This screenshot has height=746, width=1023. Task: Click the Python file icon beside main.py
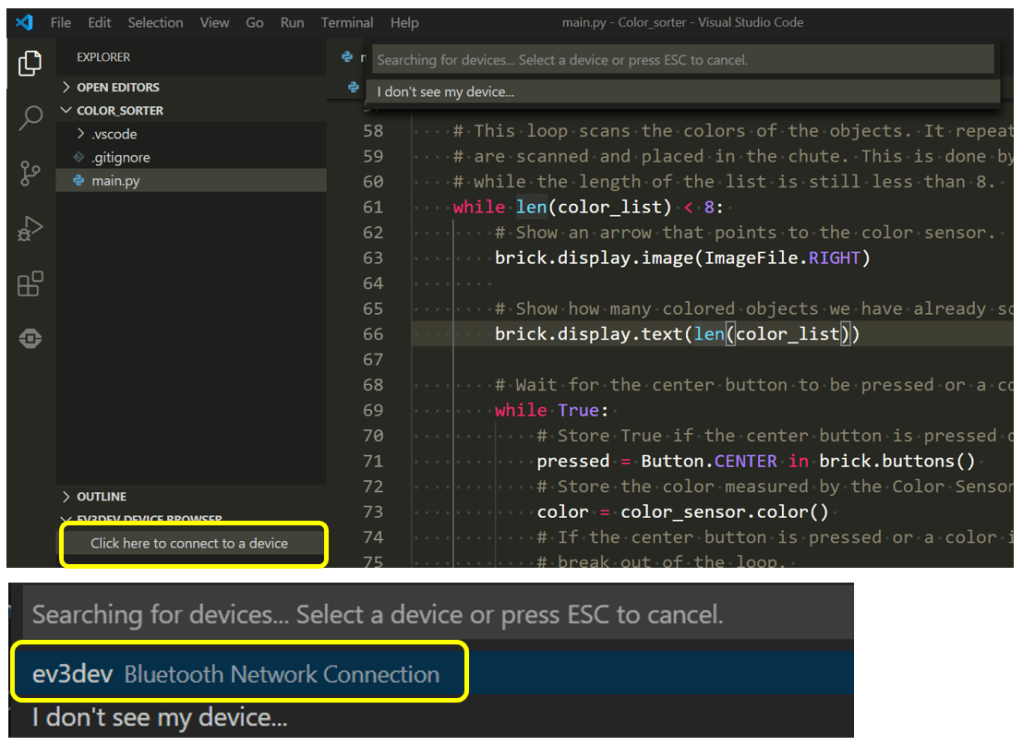(x=80, y=181)
